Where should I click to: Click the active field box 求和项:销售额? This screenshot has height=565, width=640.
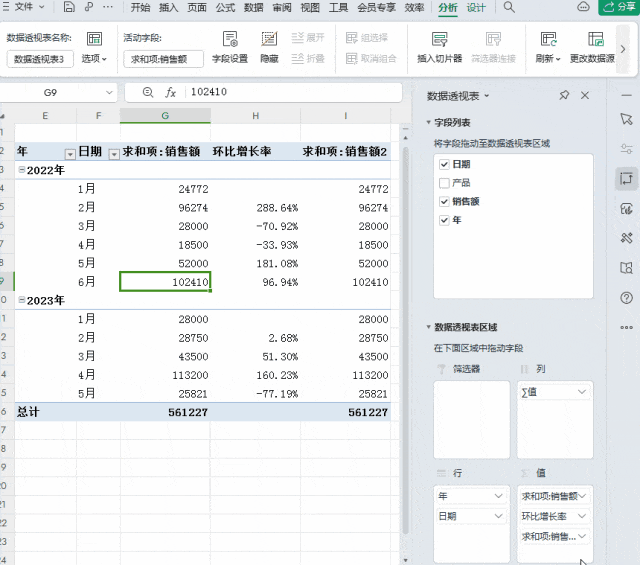163,59
